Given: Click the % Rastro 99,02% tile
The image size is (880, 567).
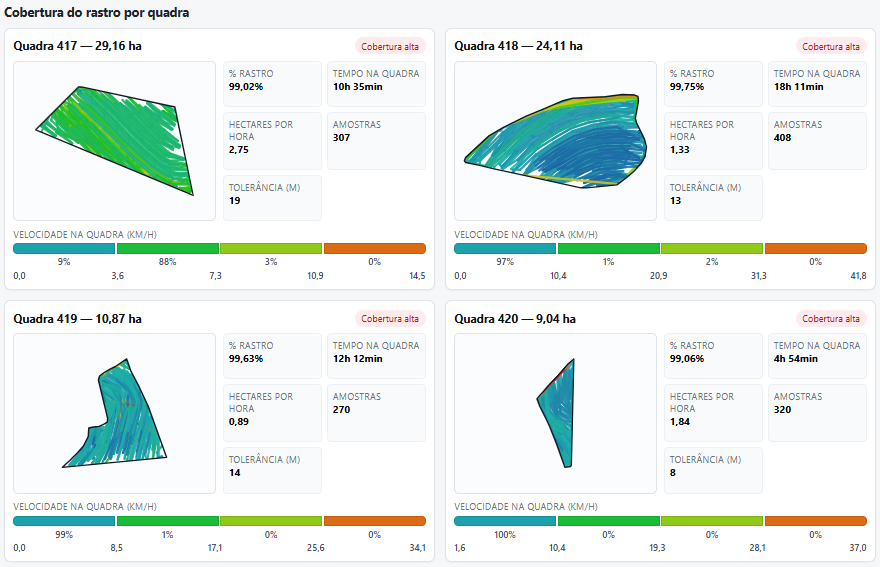Looking at the screenshot, I should (x=272, y=84).
